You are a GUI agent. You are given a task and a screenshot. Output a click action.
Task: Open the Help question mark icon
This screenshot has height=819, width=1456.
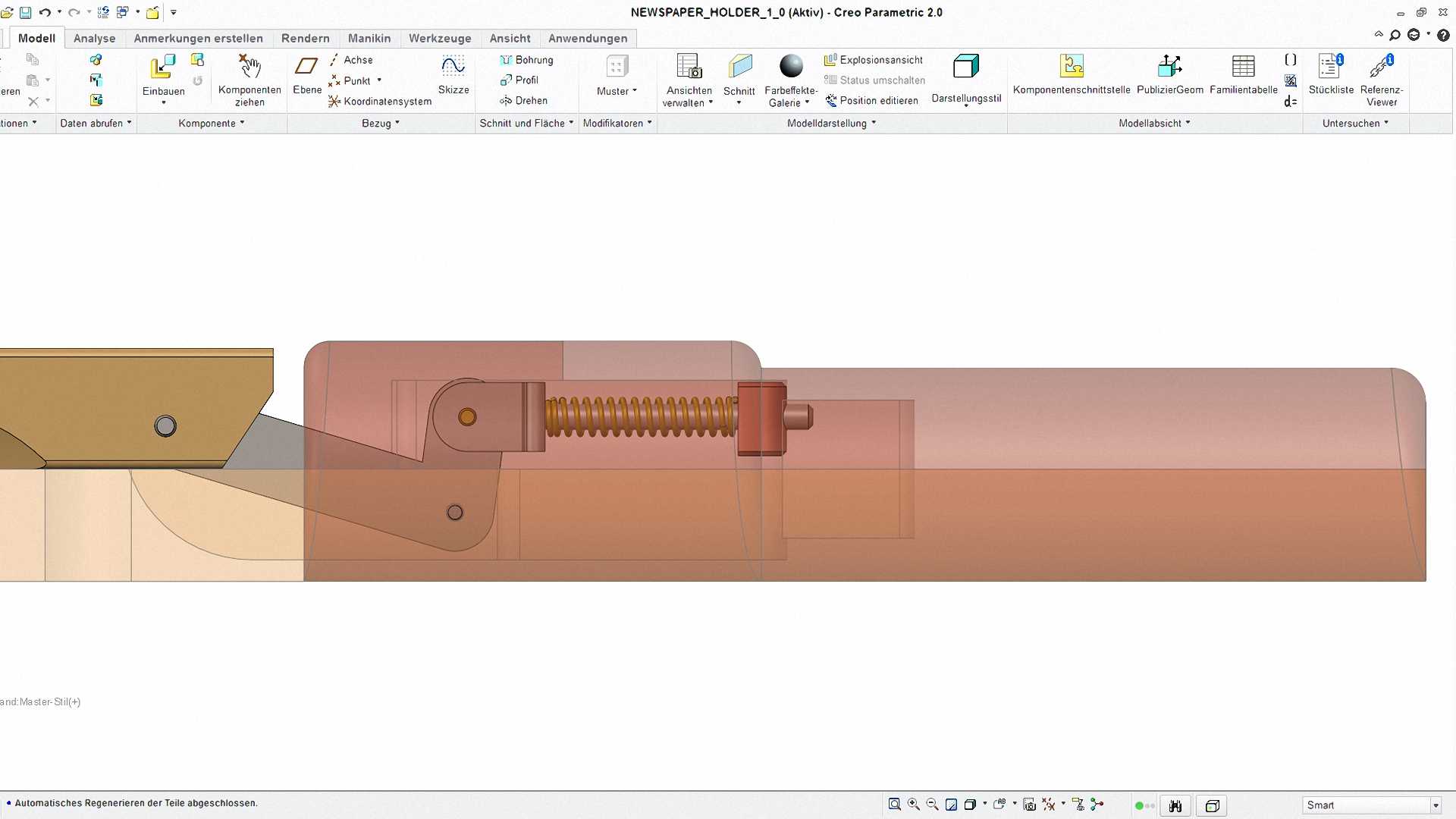[1443, 35]
